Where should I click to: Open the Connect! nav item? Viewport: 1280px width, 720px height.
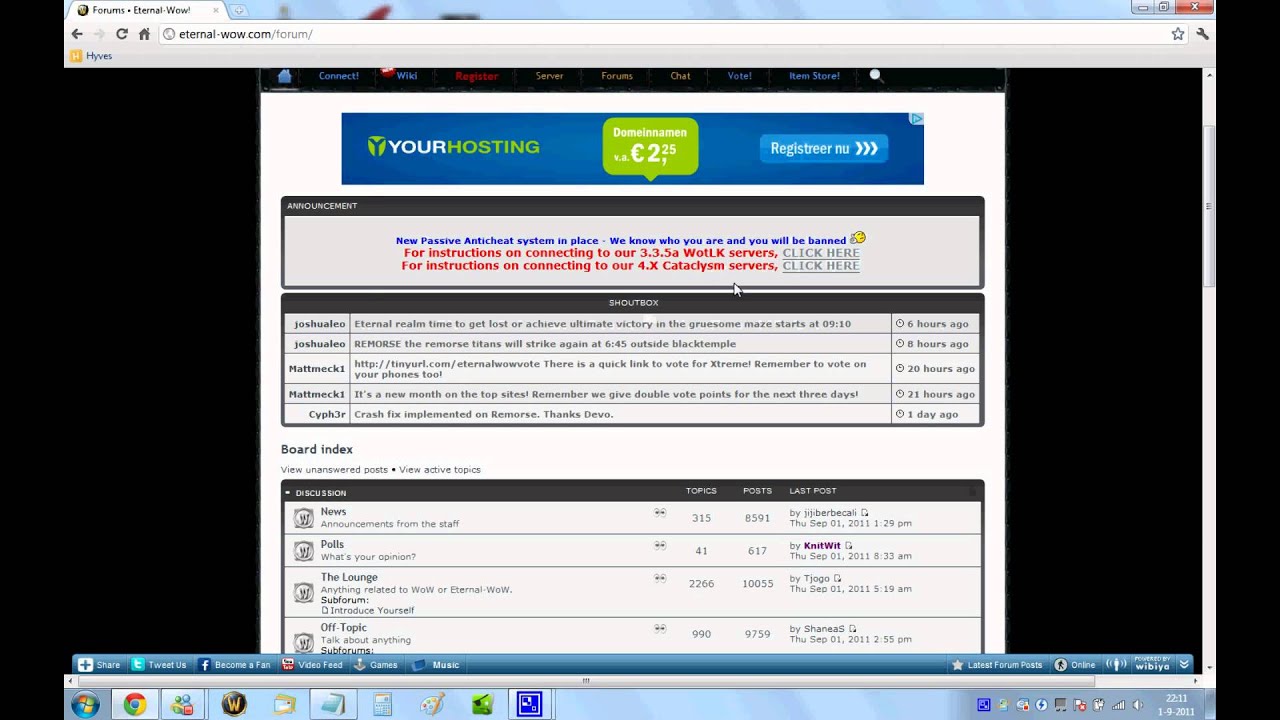click(339, 76)
